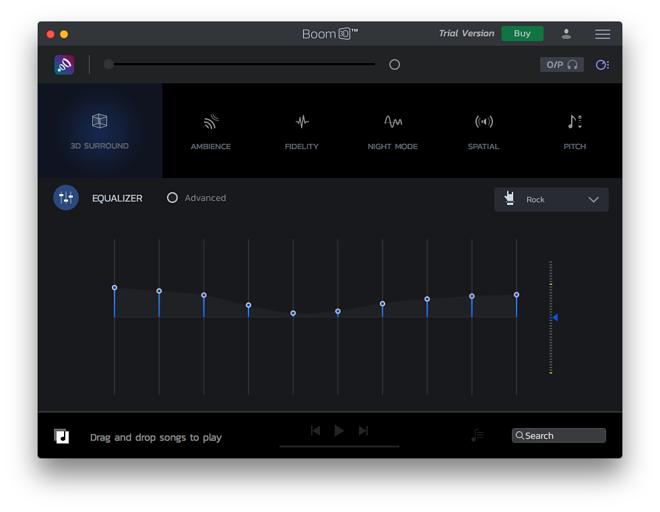The height and width of the screenshot is (512, 660).
Task: Click the preamp gain triangle marker
Action: [x=555, y=317]
